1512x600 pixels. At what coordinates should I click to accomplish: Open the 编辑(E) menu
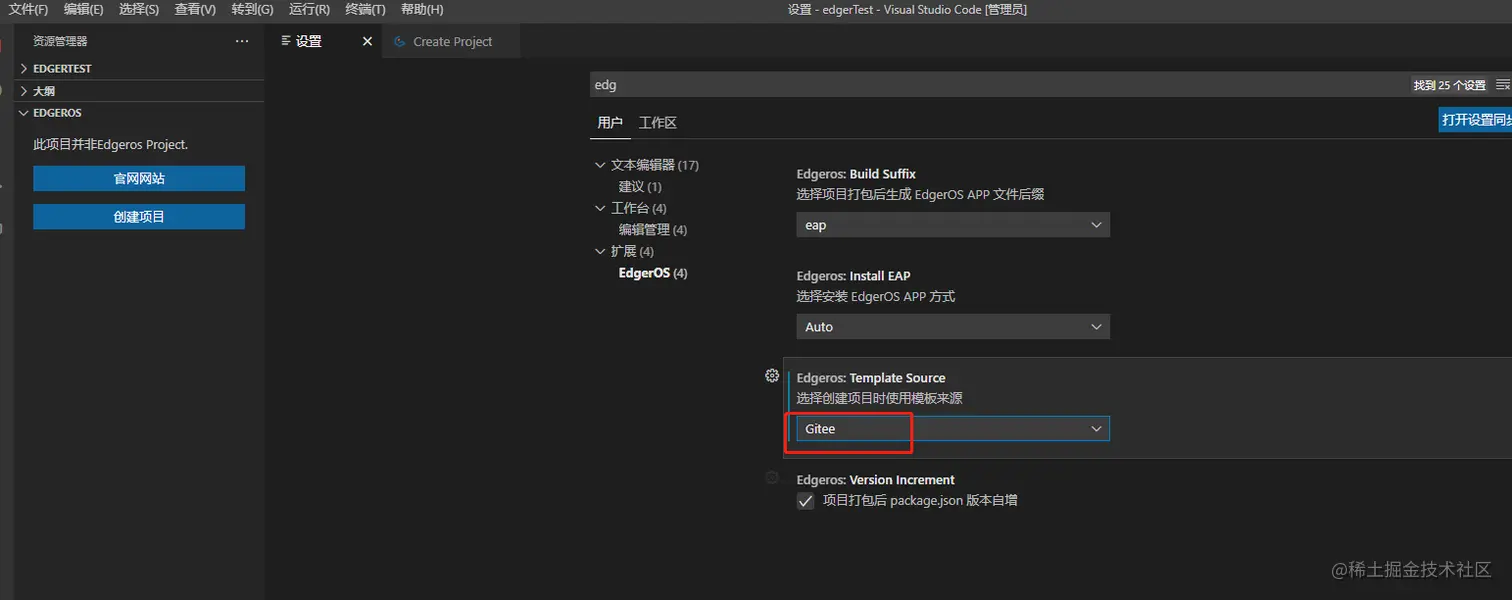click(84, 10)
